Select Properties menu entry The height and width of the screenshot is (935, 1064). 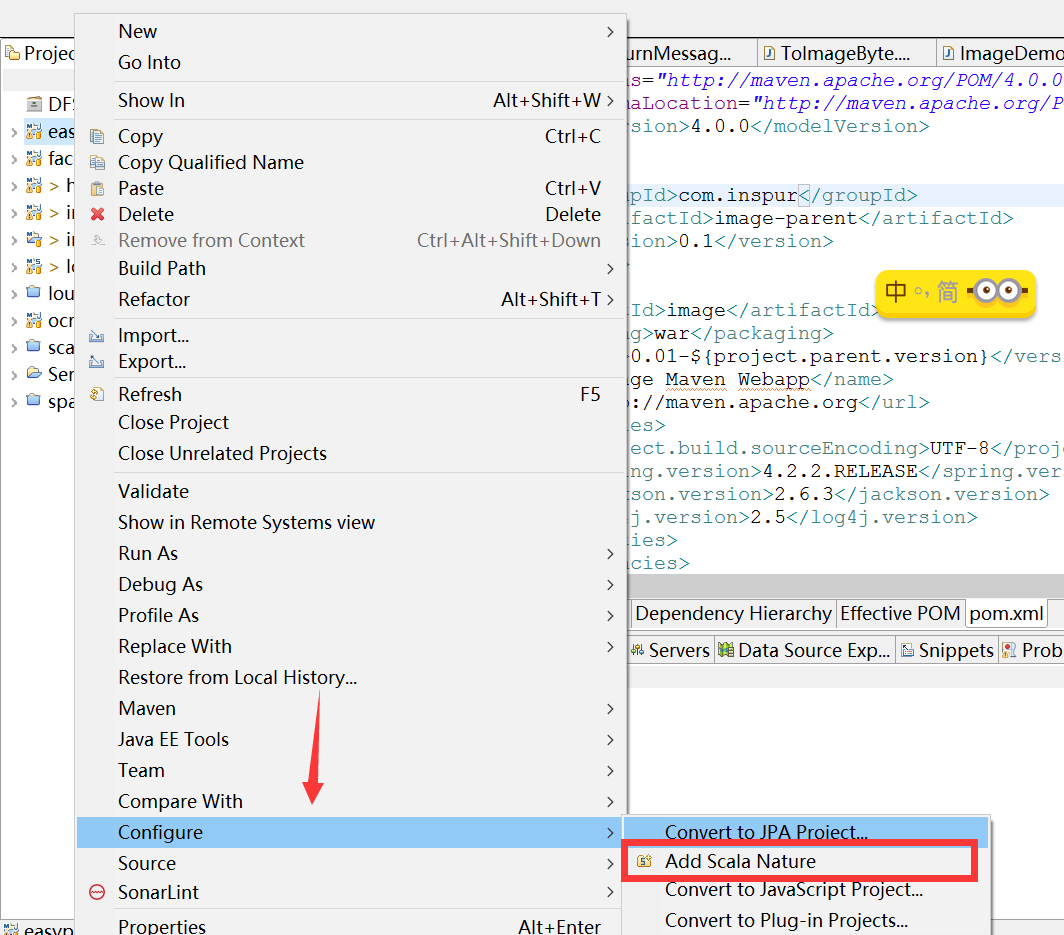351,926
